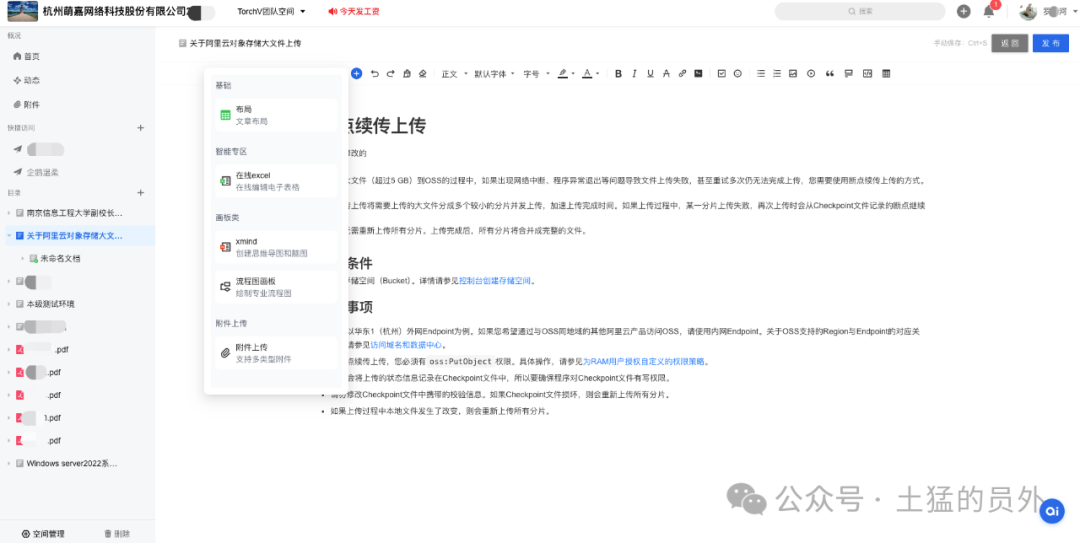Apply numbered list

point(777,74)
